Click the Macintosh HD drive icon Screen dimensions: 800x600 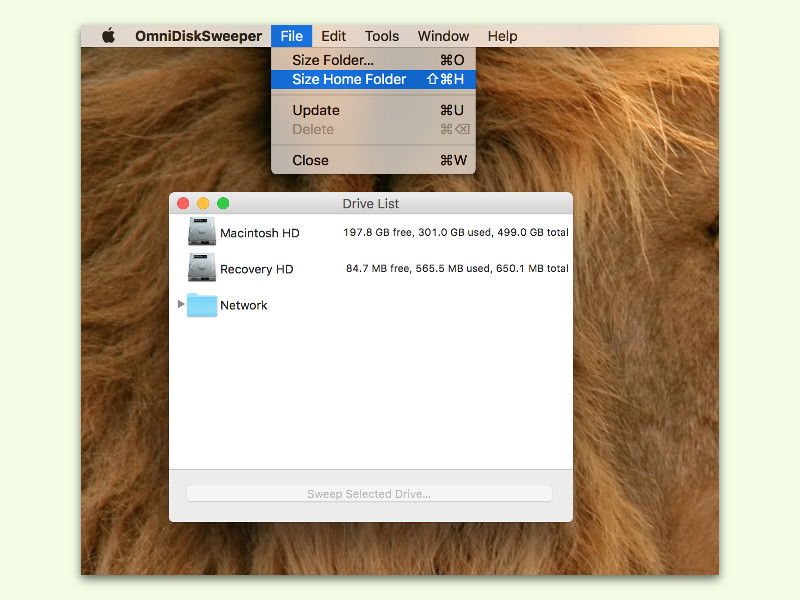(202, 232)
